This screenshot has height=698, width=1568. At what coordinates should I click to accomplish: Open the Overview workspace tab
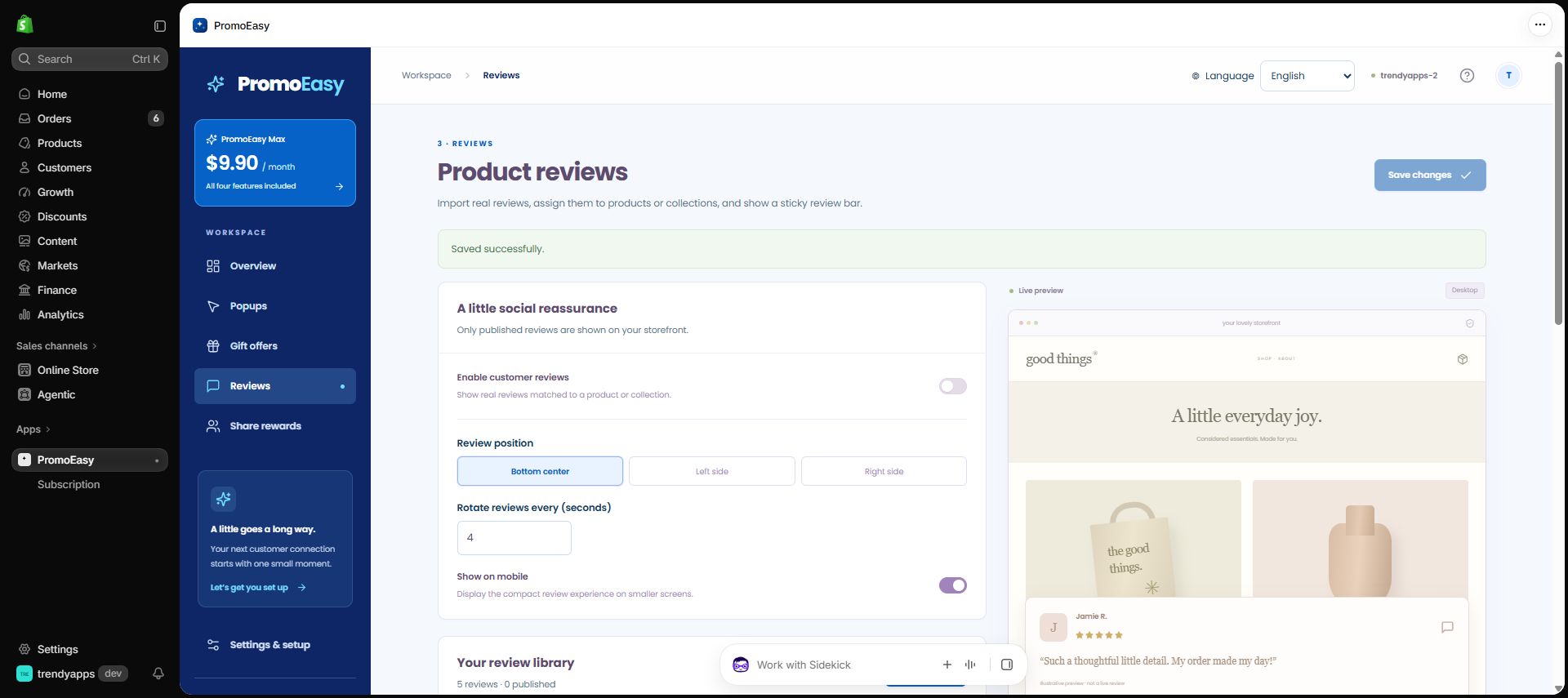[x=275, y=266]
